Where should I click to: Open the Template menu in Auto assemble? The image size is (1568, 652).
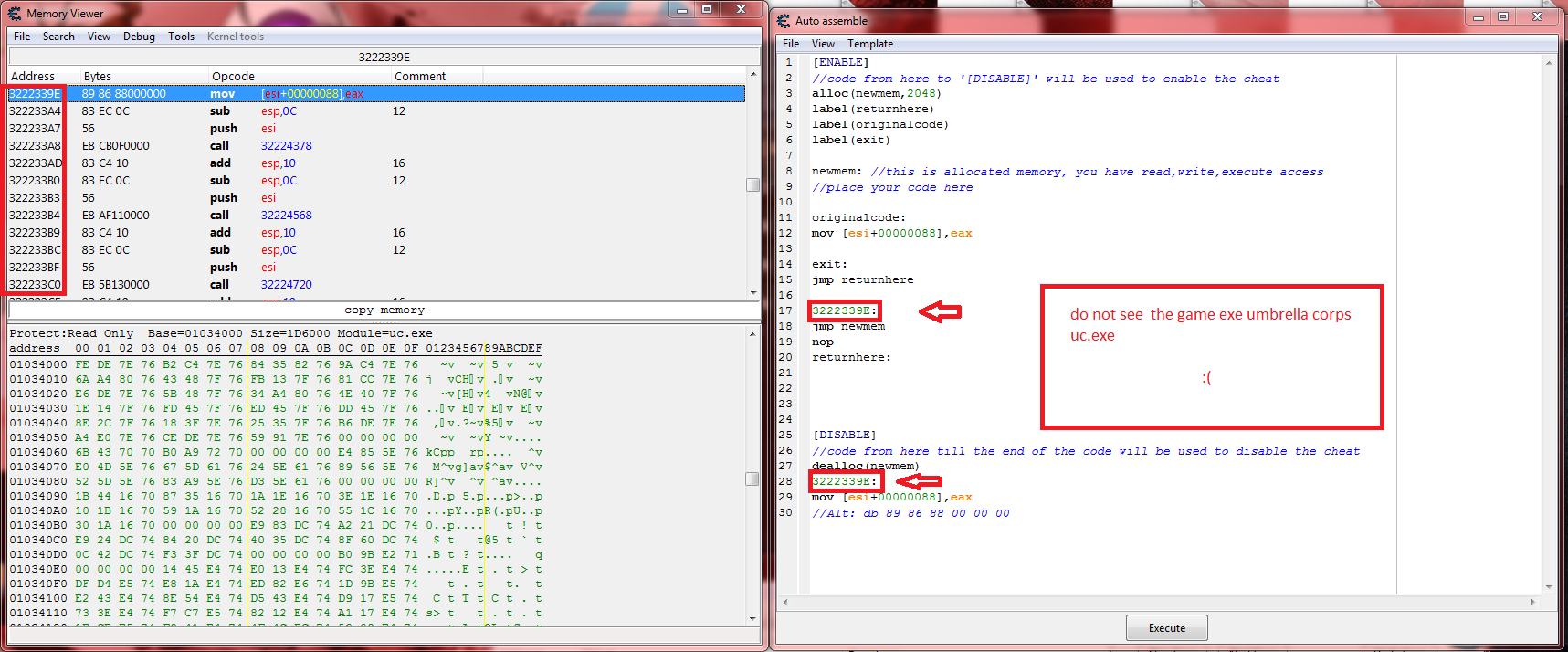[x=869, y=44]
